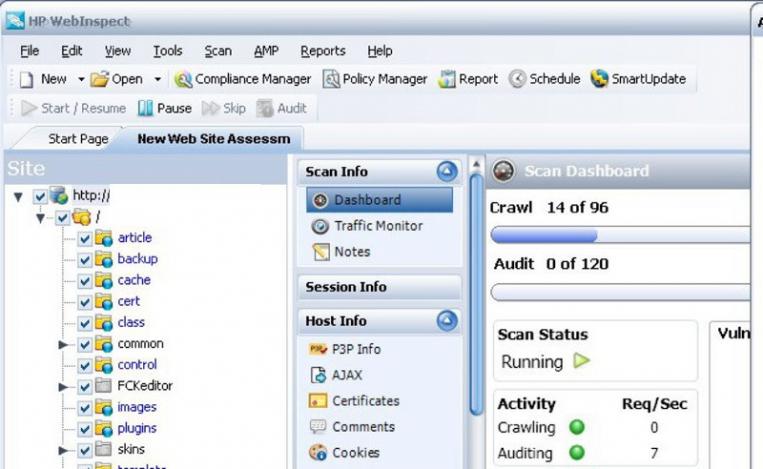Viewport: 763px width, 469px height.
Task: Click the Report toolbar icon
Action: coord(468,79)
